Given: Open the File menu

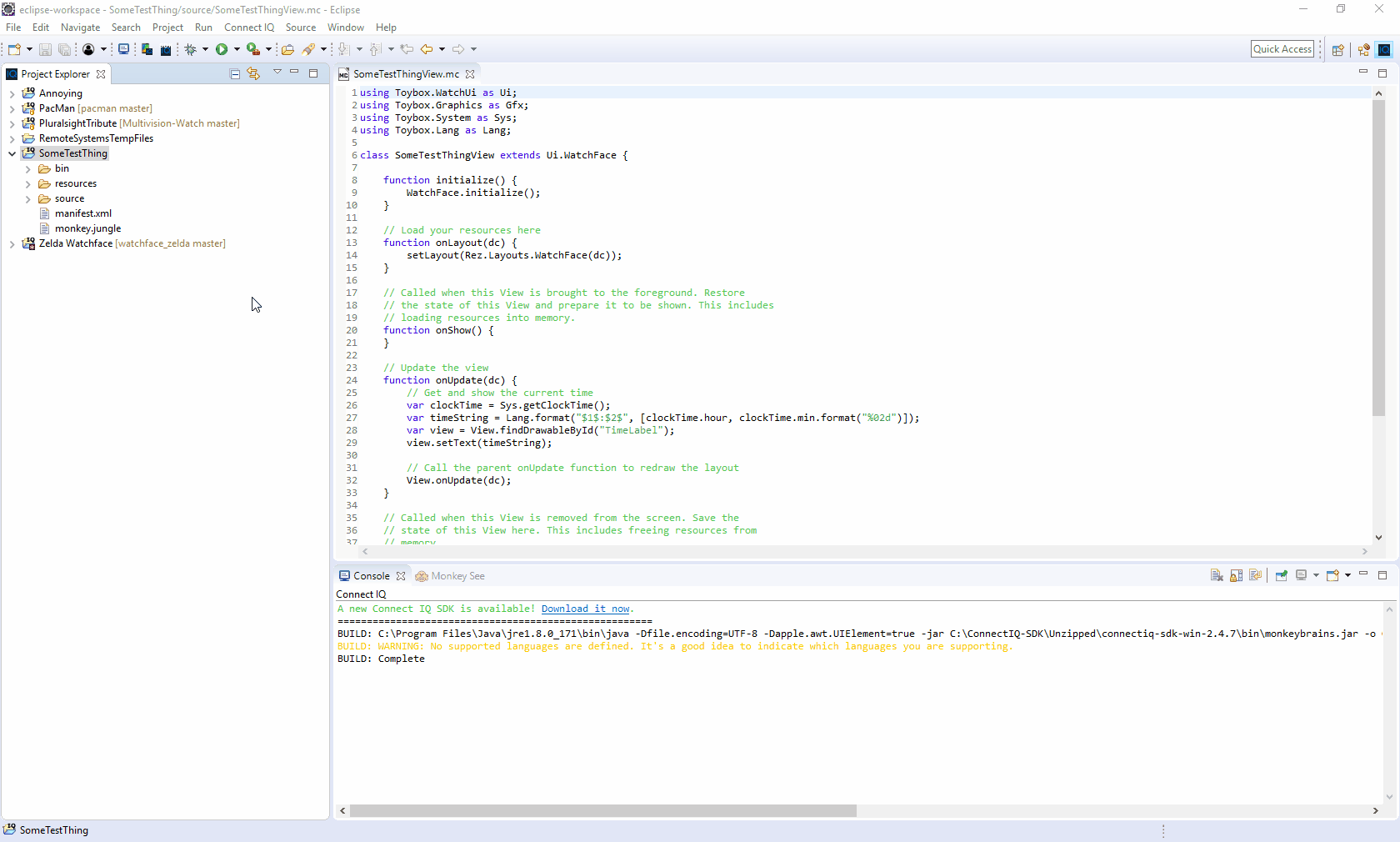Looking at the screenshot, I should [x=13, y=28].
